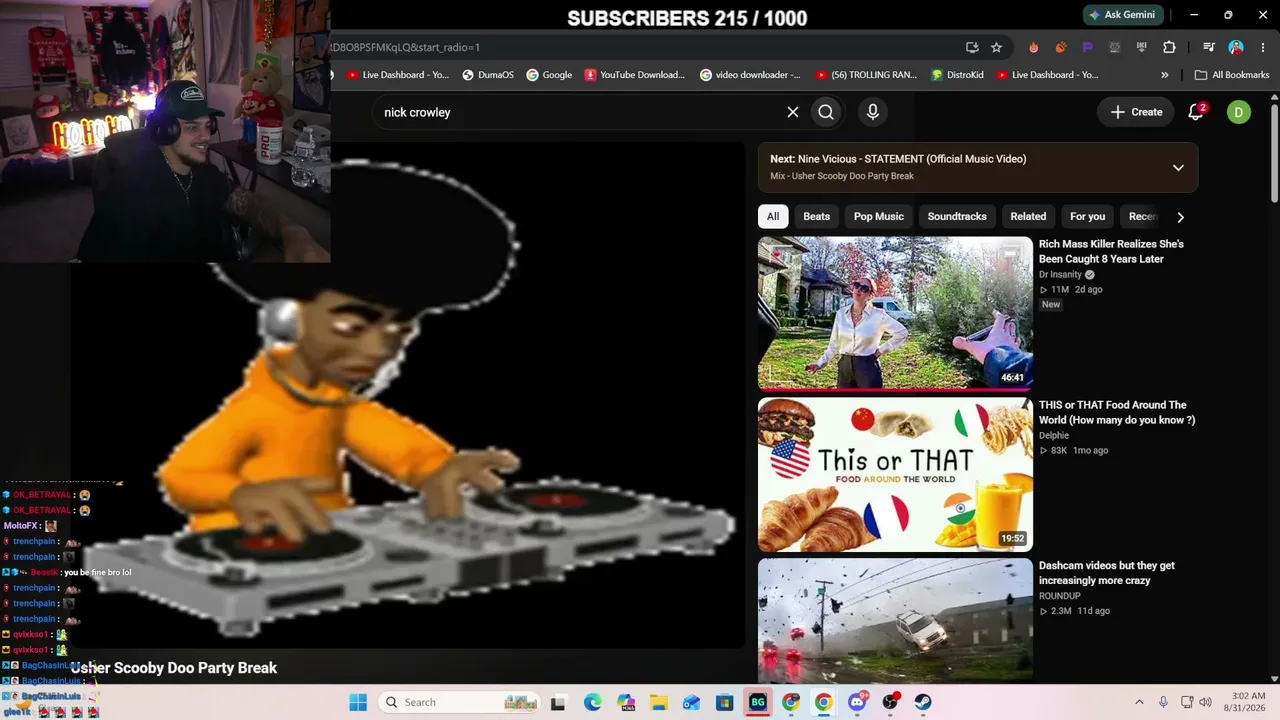1280x720 pixels.
Task: Open the orange clapping hands extension
Action: pos(1061,47)
